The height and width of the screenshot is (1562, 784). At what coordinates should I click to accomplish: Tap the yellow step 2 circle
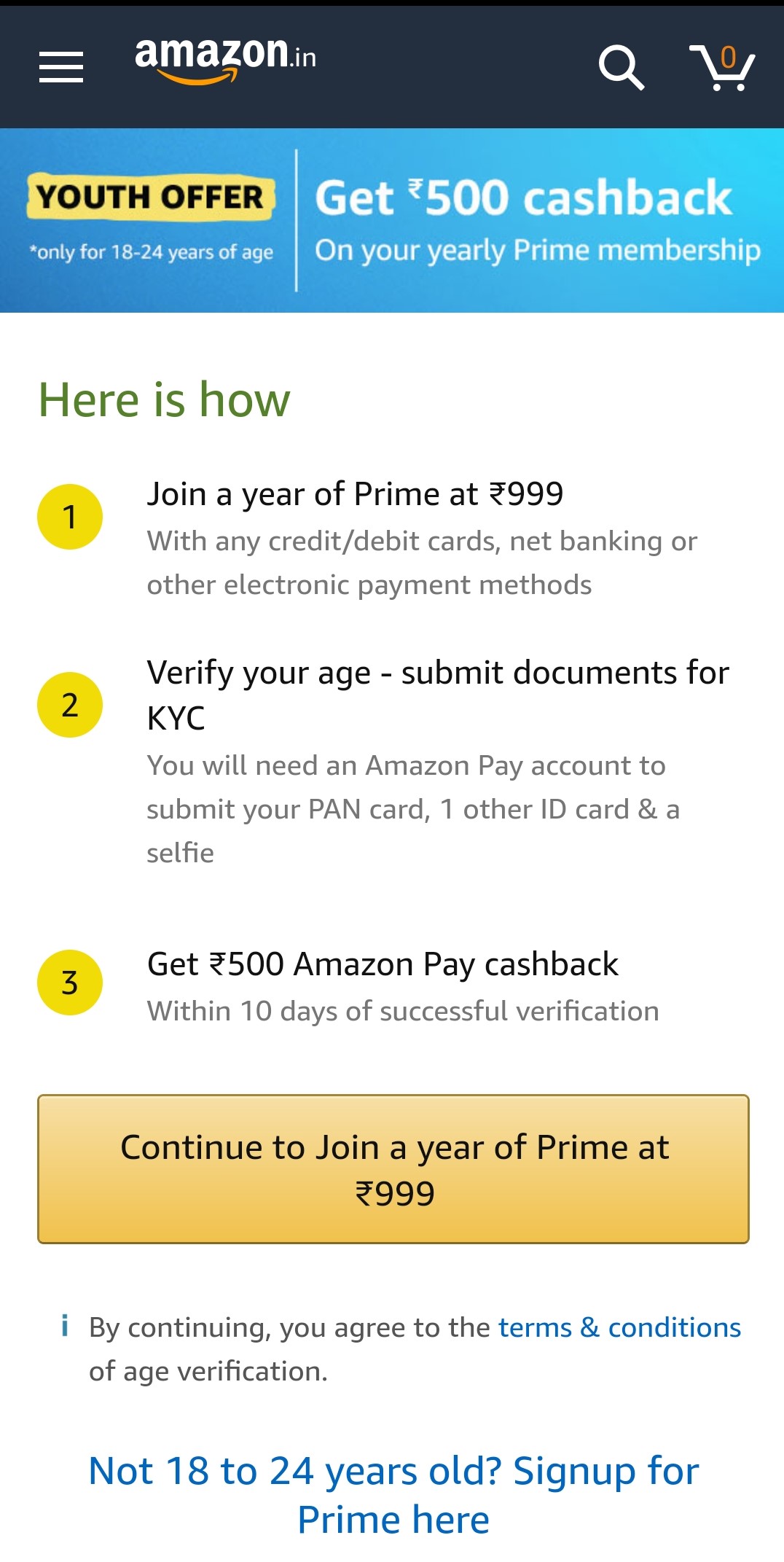[x=70, y=705]
